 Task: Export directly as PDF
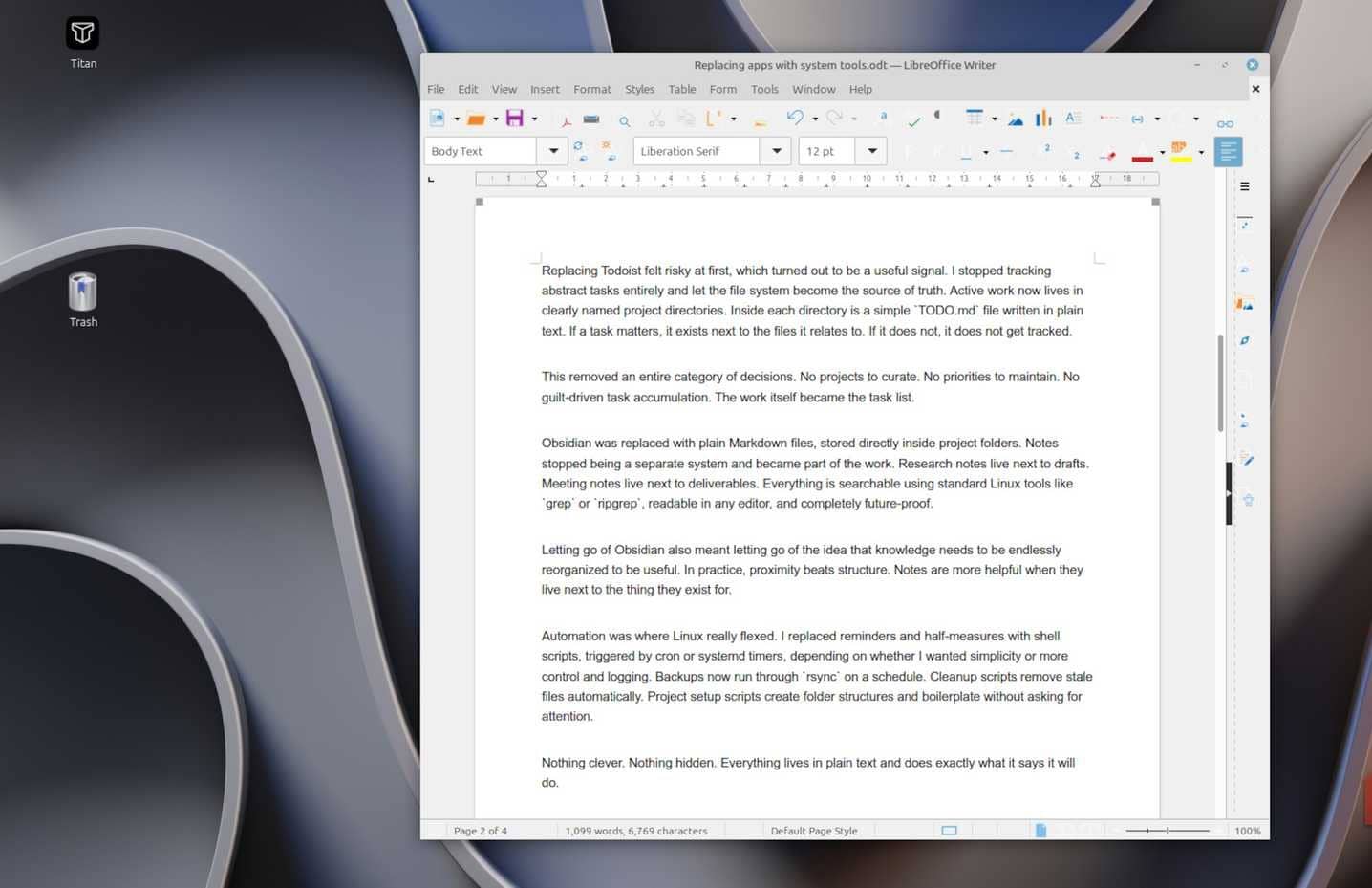[566, 119]
